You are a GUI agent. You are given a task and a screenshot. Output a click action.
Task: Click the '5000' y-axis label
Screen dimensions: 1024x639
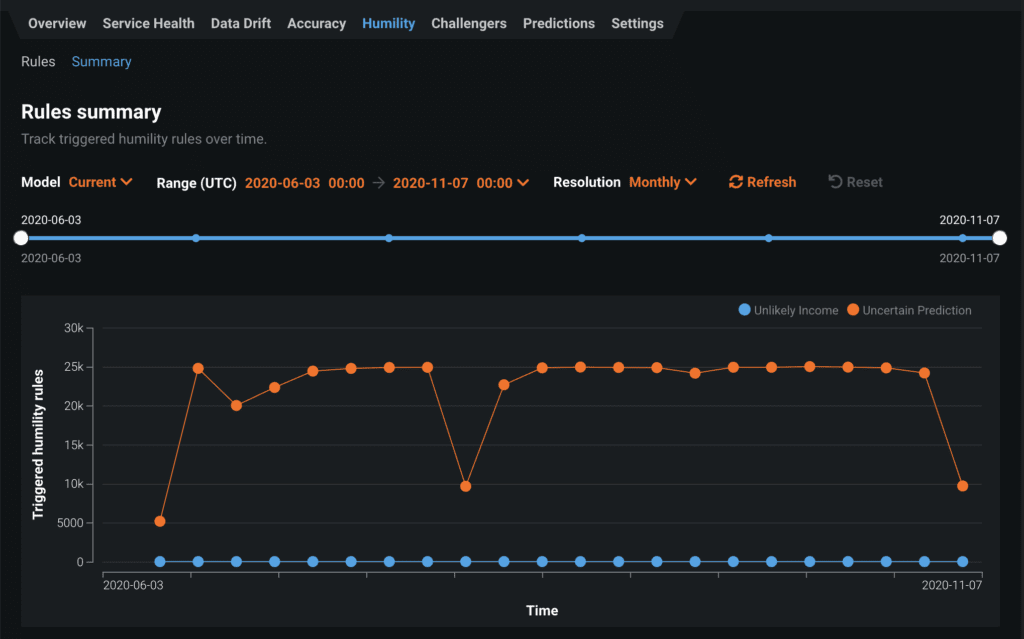point(71,523)
